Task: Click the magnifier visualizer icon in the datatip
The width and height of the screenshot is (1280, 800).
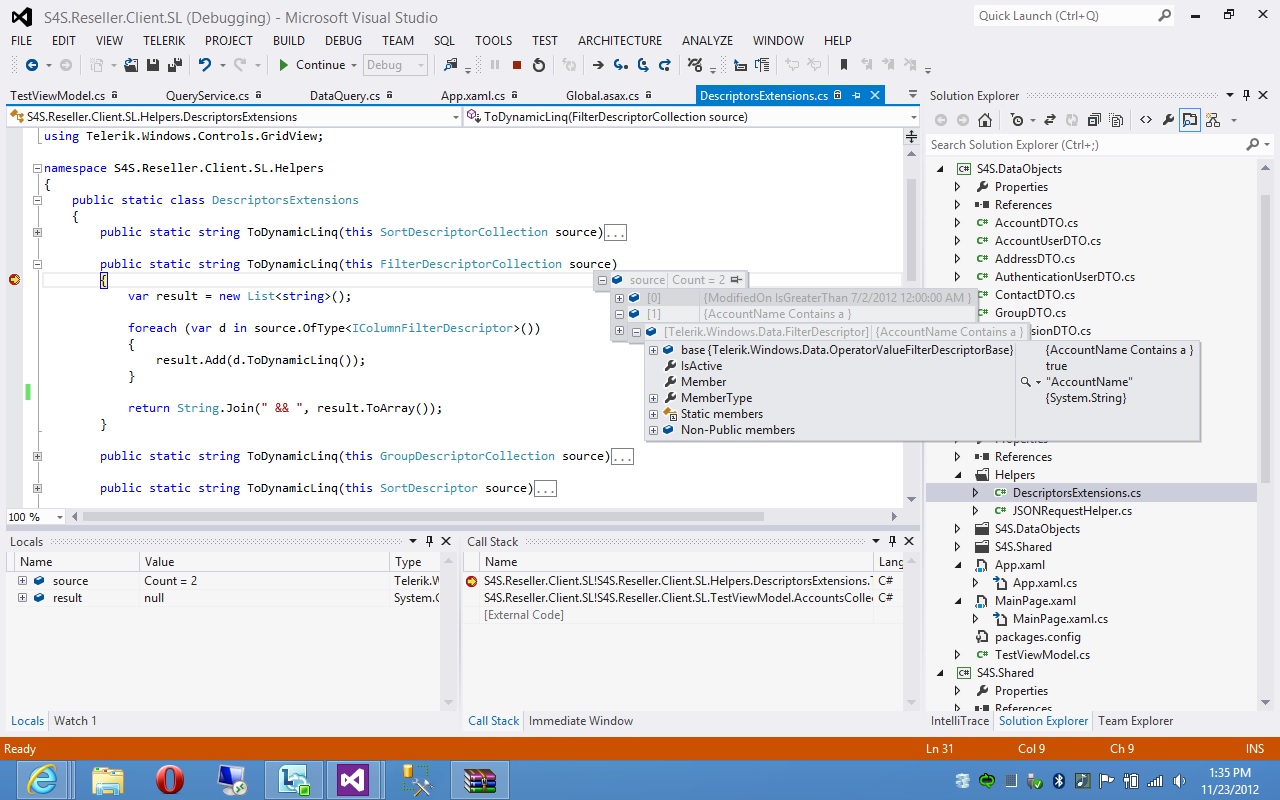Action: pyautogui.click(x=1025, y=382)
